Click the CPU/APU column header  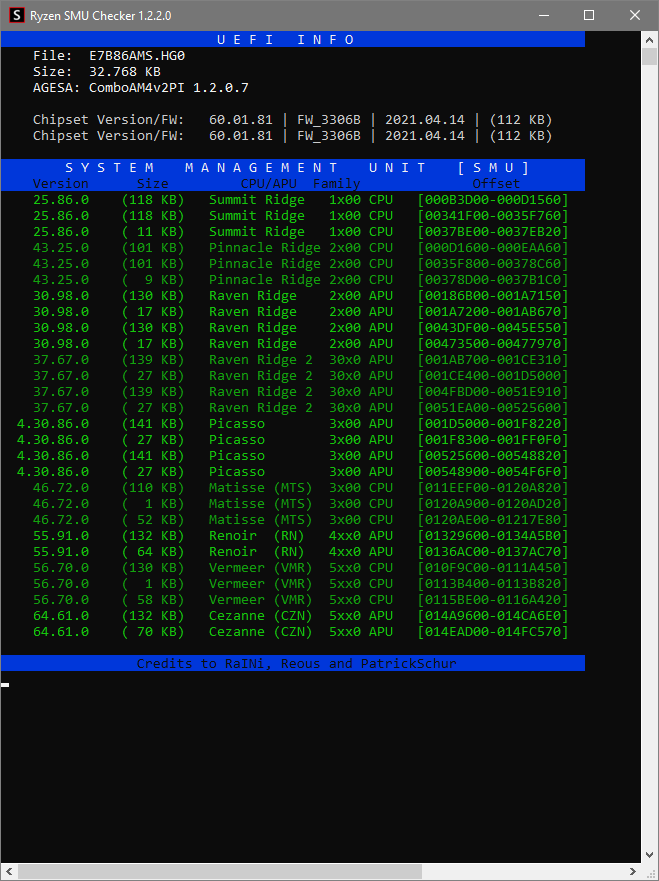click(x=269, y=184)
